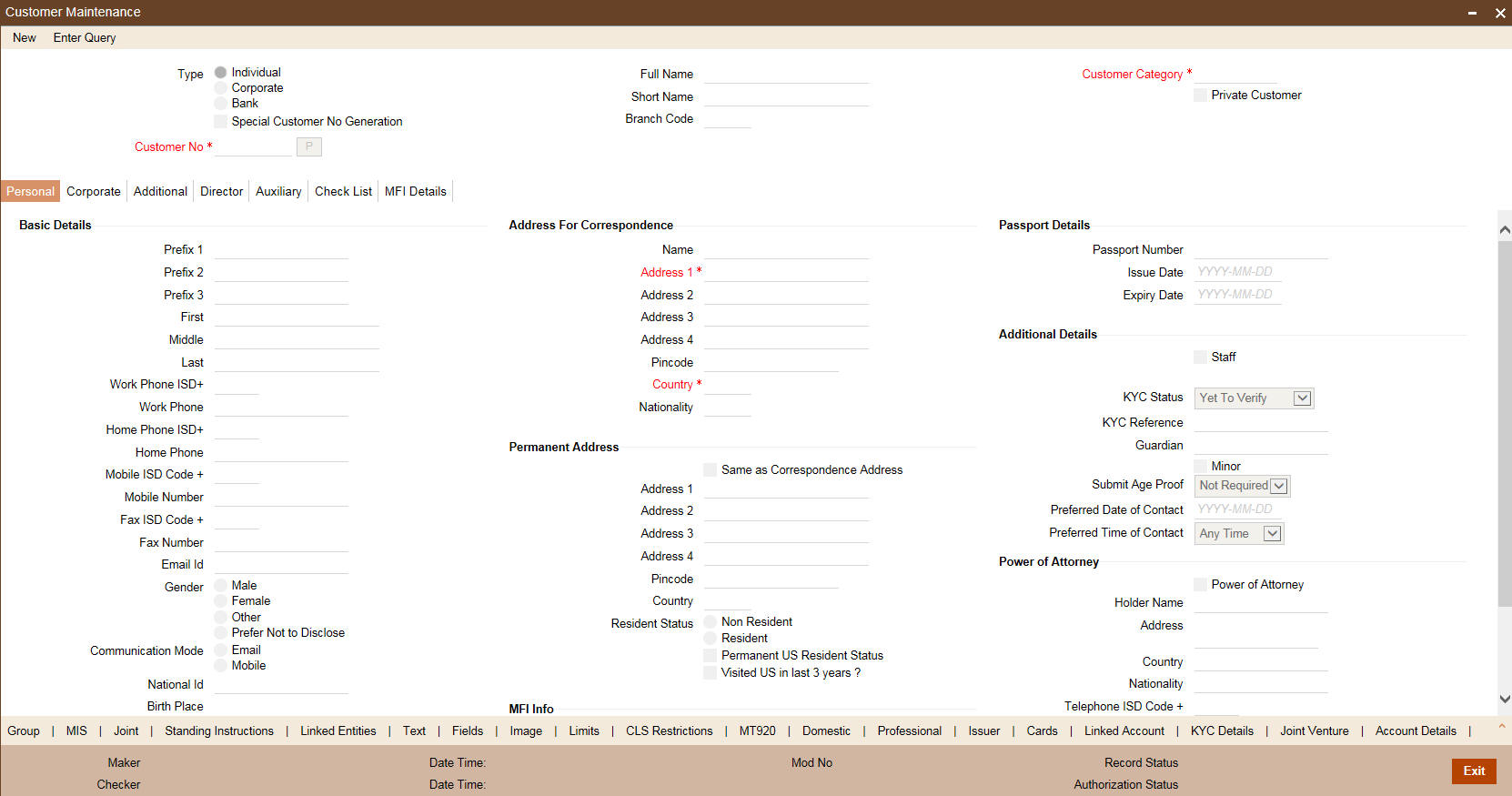Switch to the Personal tab
The height and width of the screenshot is (796, 1512).
coord(30,191)
